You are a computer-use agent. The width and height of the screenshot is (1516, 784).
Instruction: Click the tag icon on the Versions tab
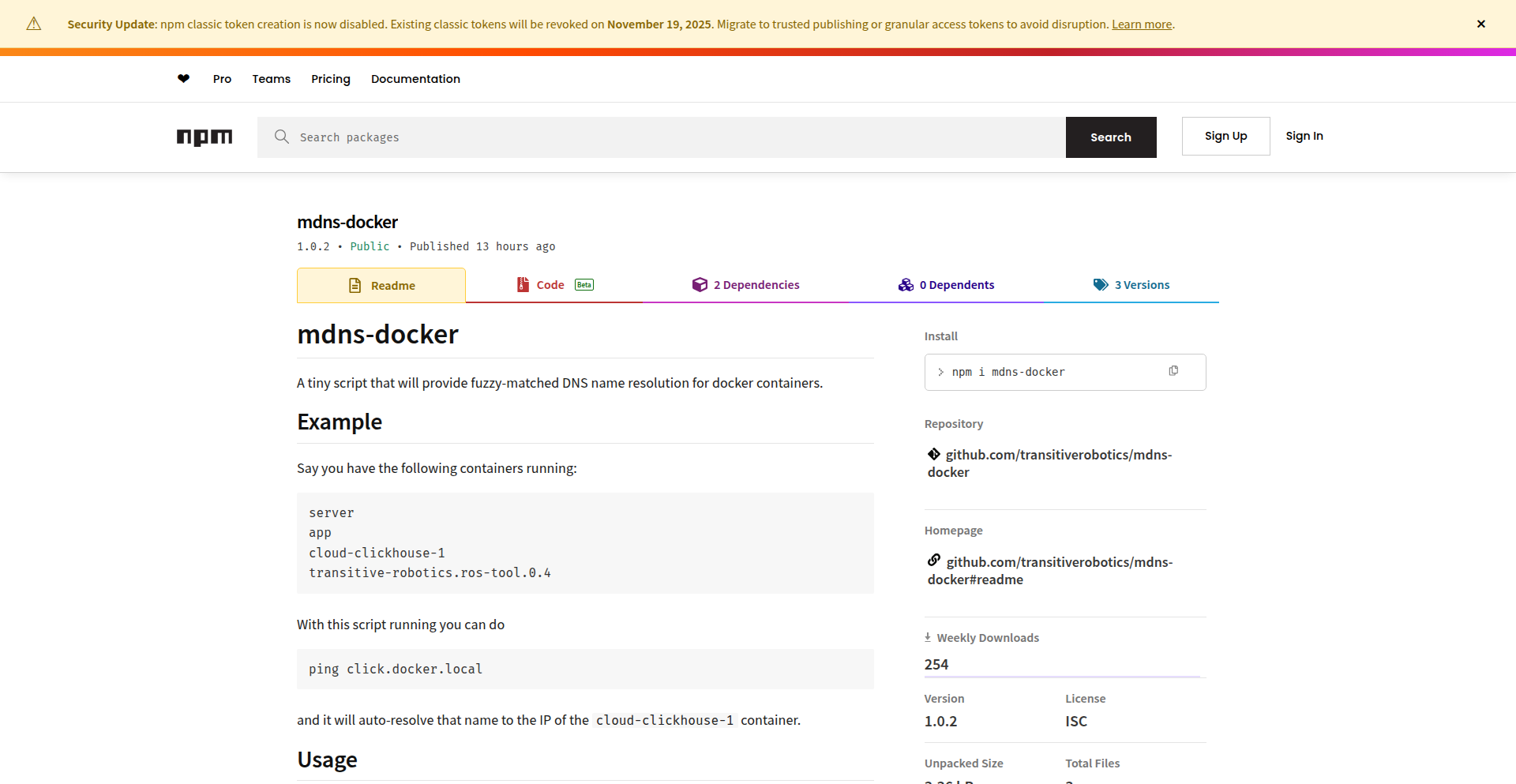coord(1100,284)
